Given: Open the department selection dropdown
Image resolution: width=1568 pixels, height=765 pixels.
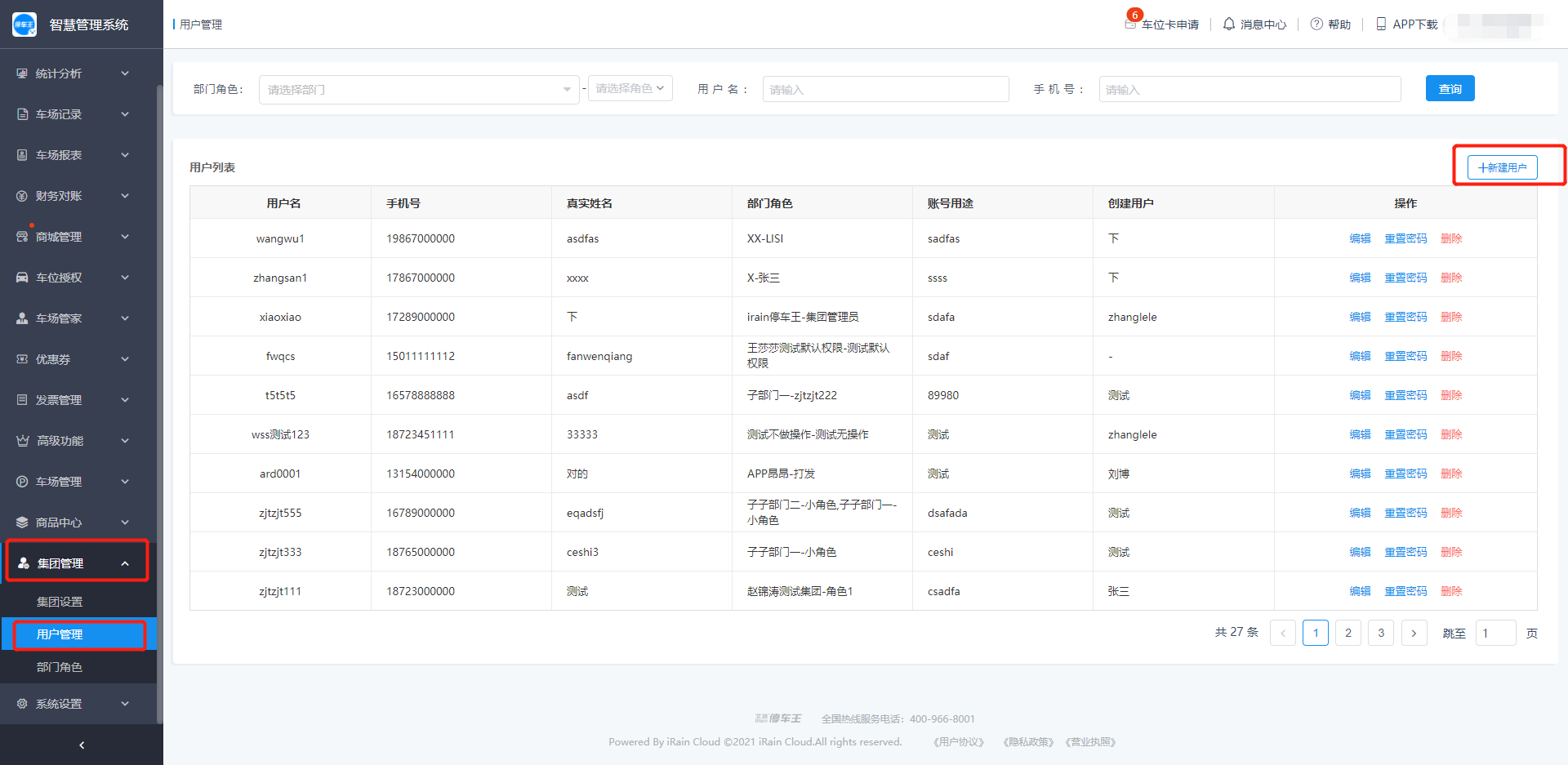Looking at the screenshot, I should (418, 90).
